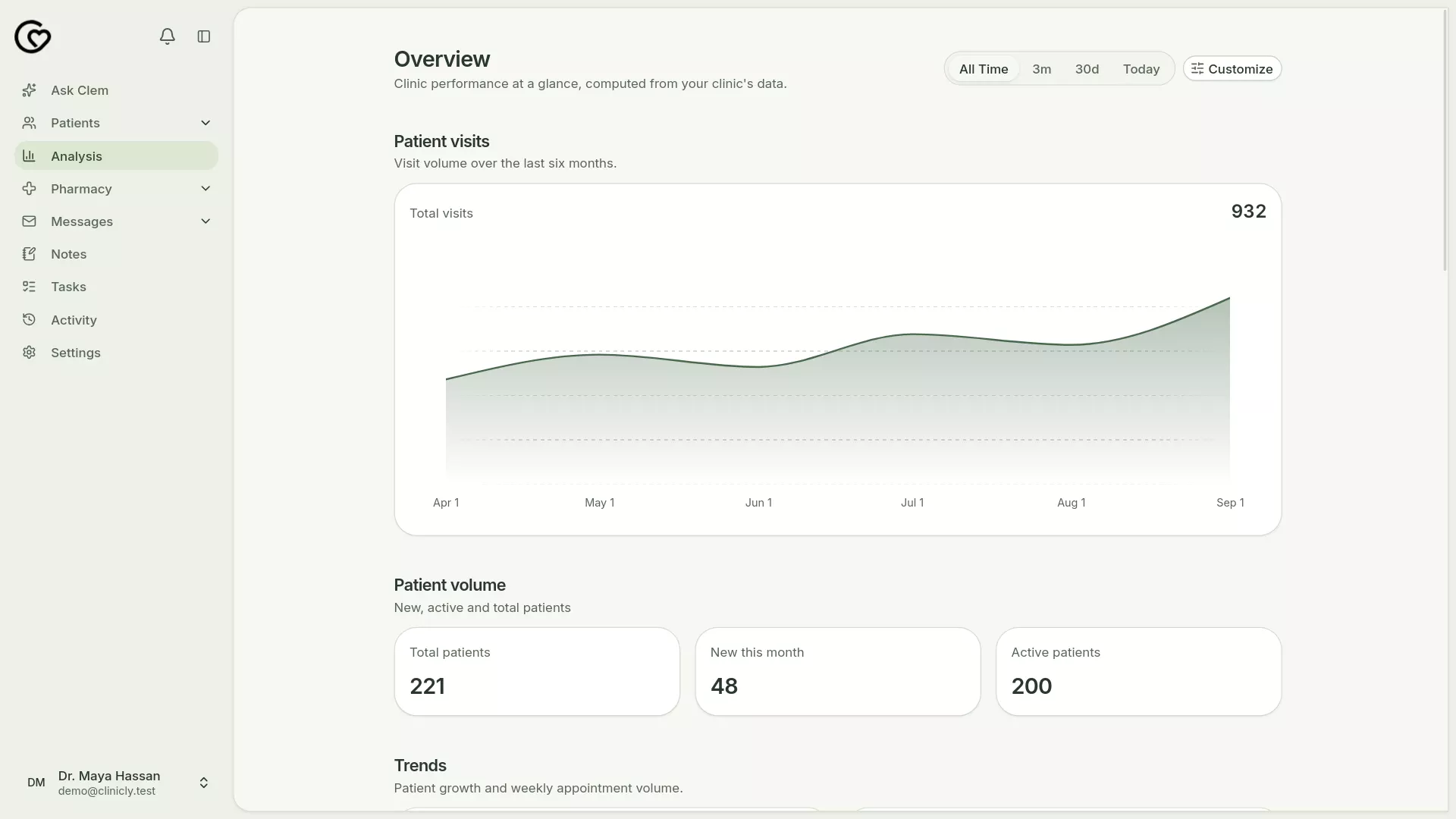Screen dimensions: 1456x819
Task: Click the Patients people icon
Action: pos(30,123)
